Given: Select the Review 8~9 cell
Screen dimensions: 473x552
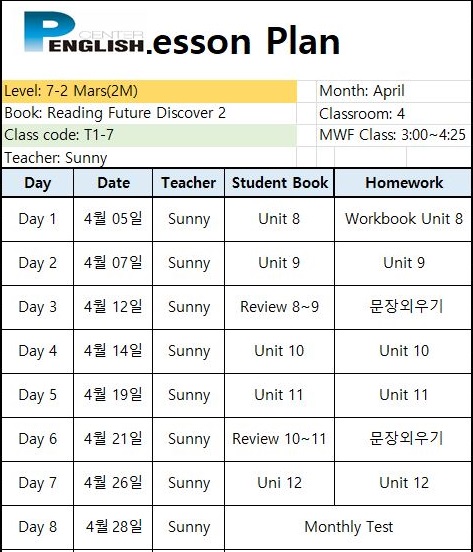Looking at the screenshot, I should (279, 307).
